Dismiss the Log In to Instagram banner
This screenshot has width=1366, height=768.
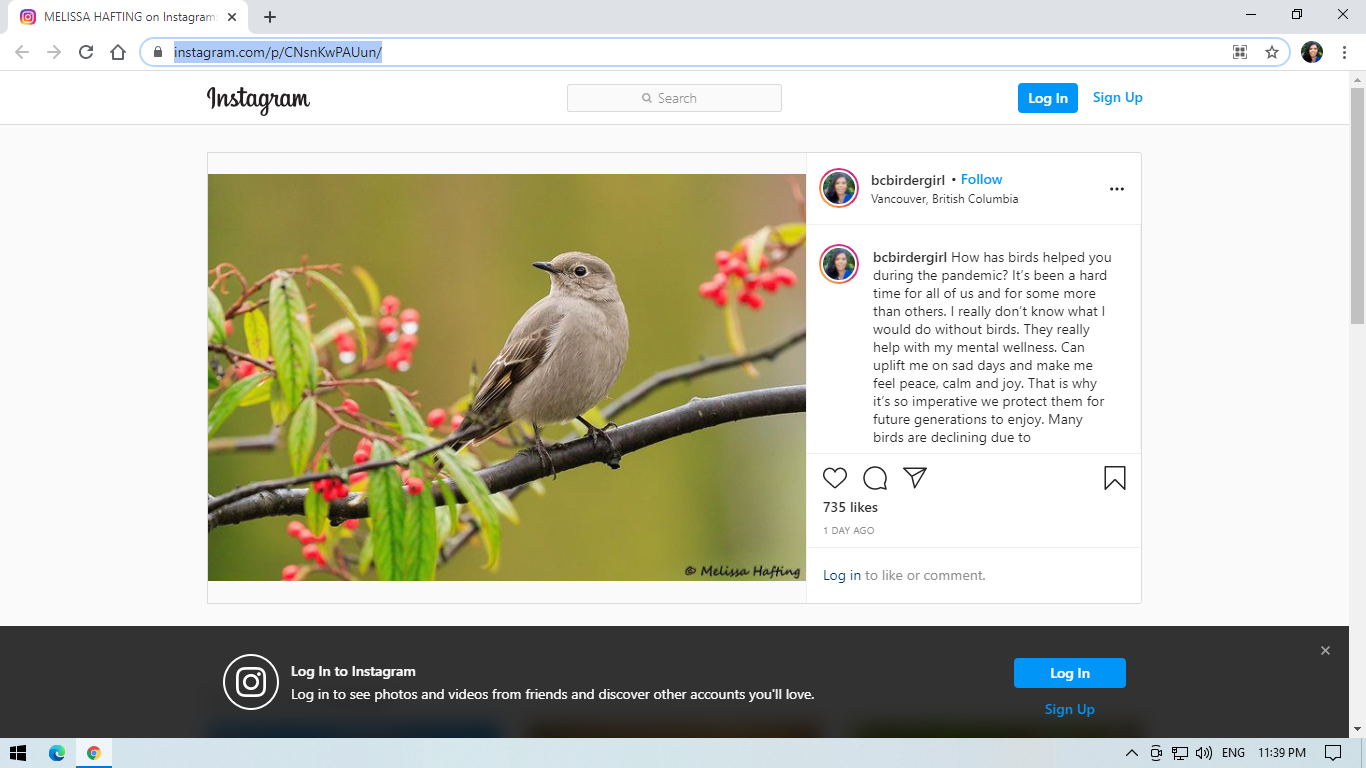[1325, 651]
